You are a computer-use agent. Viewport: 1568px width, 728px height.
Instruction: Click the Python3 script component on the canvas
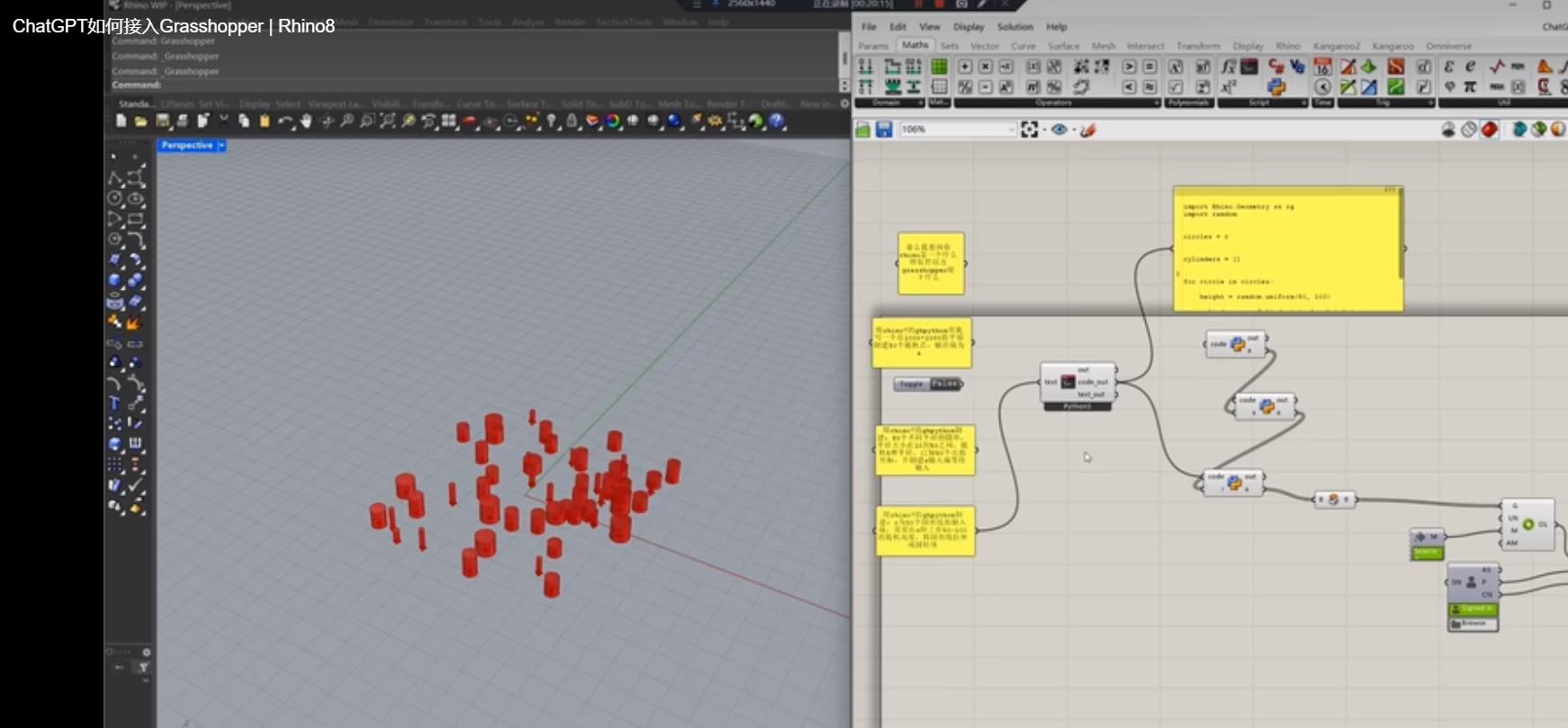coord(1078,386)
